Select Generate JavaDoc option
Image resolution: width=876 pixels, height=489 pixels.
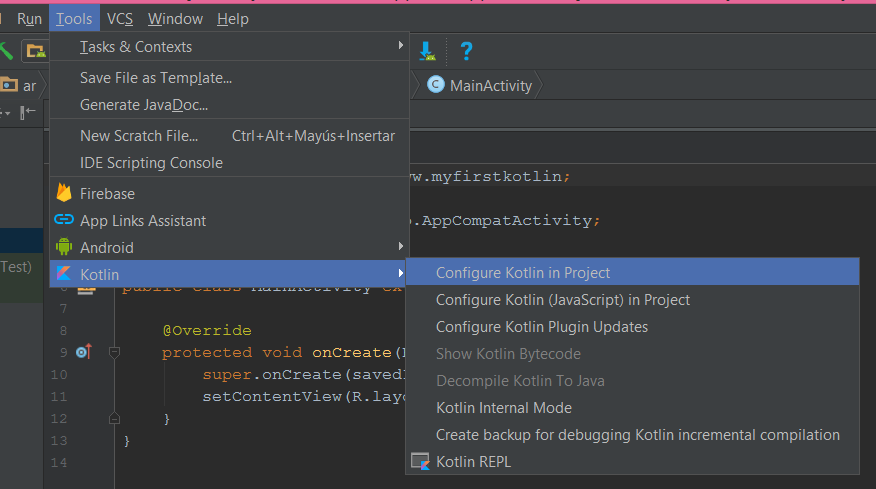(x=230, y=105)
